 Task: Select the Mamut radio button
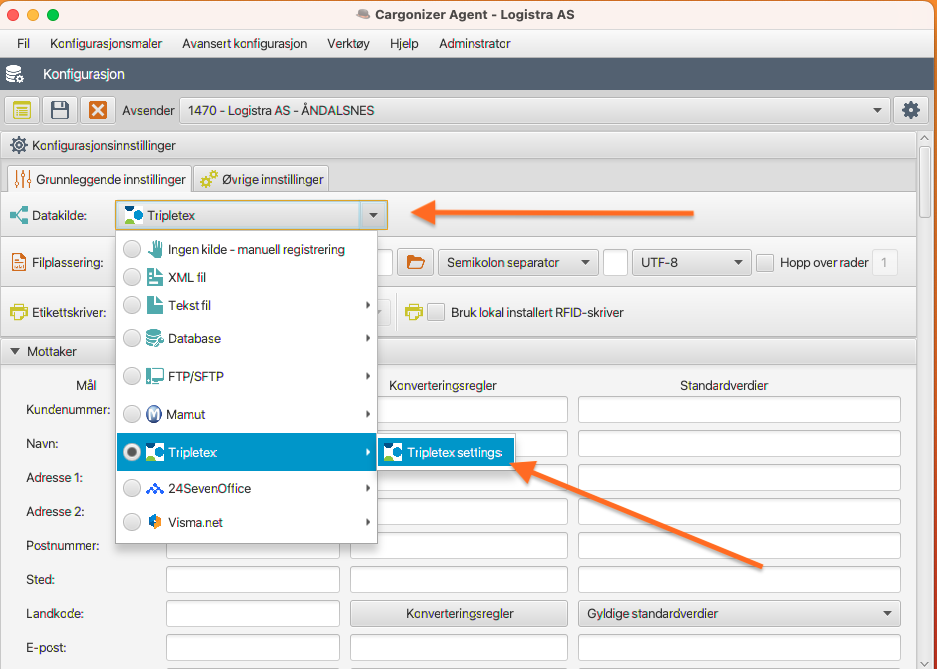click(132, 414)
